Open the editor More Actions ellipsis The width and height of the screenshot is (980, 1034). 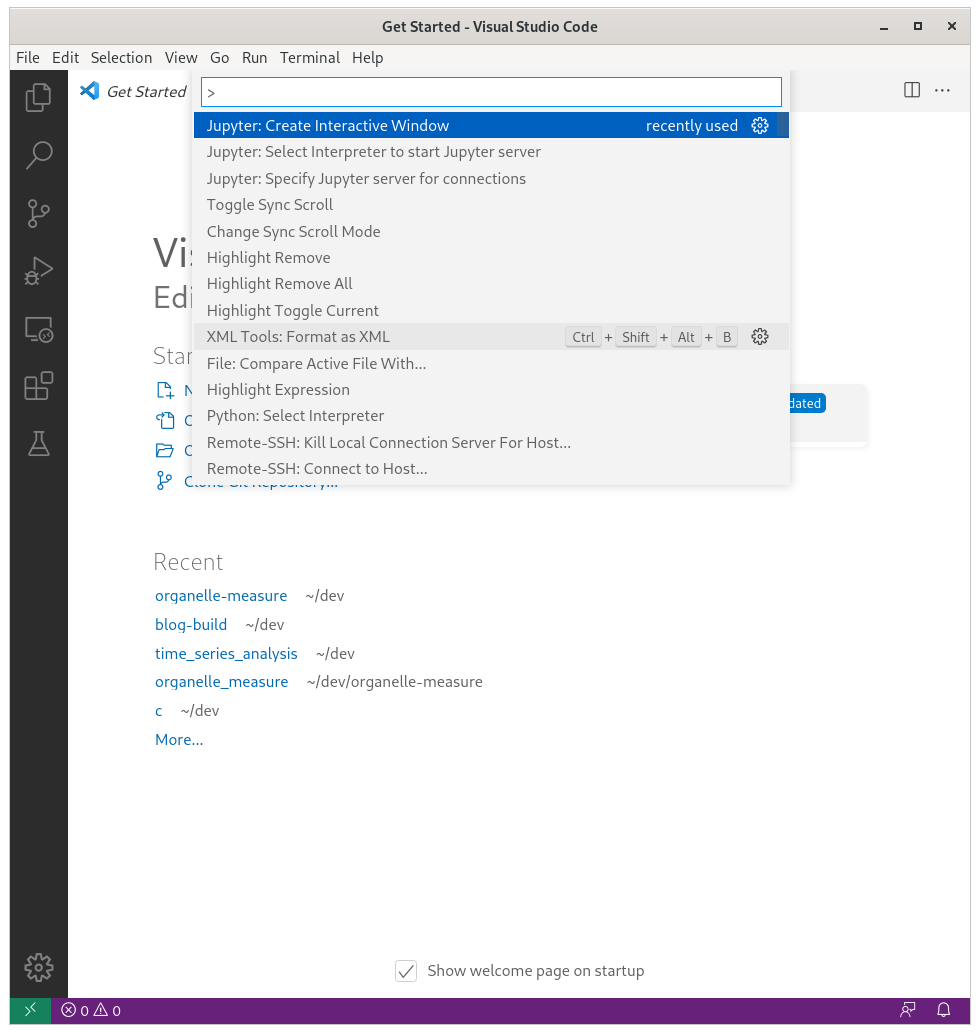point(942,90)
